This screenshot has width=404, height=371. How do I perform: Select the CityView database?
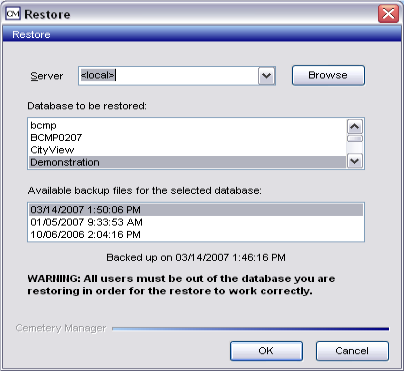(x=187, y=150)
